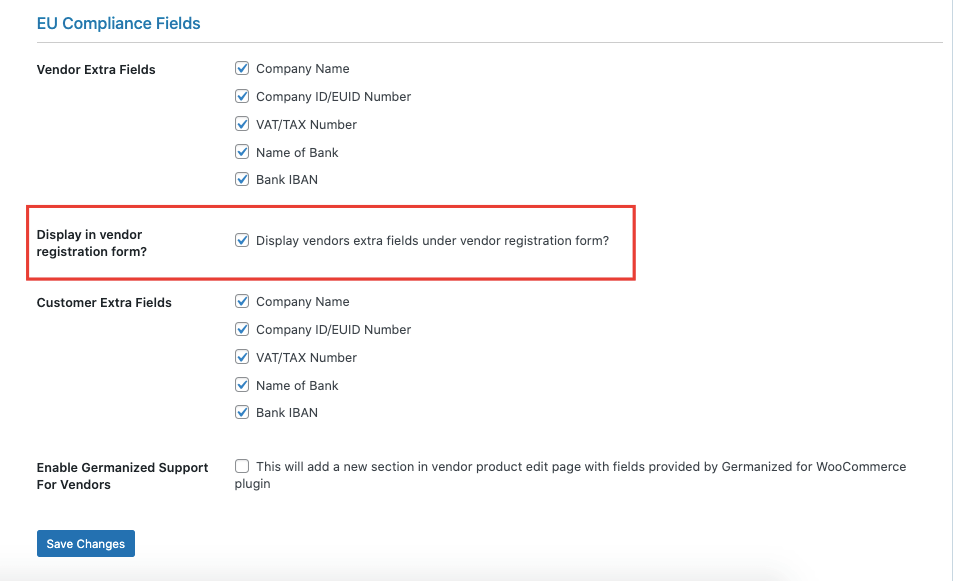This screenshot has width=953, height=581.
Task: Click the Display in vendor registration form label
Action: click(x=92, y=243)
